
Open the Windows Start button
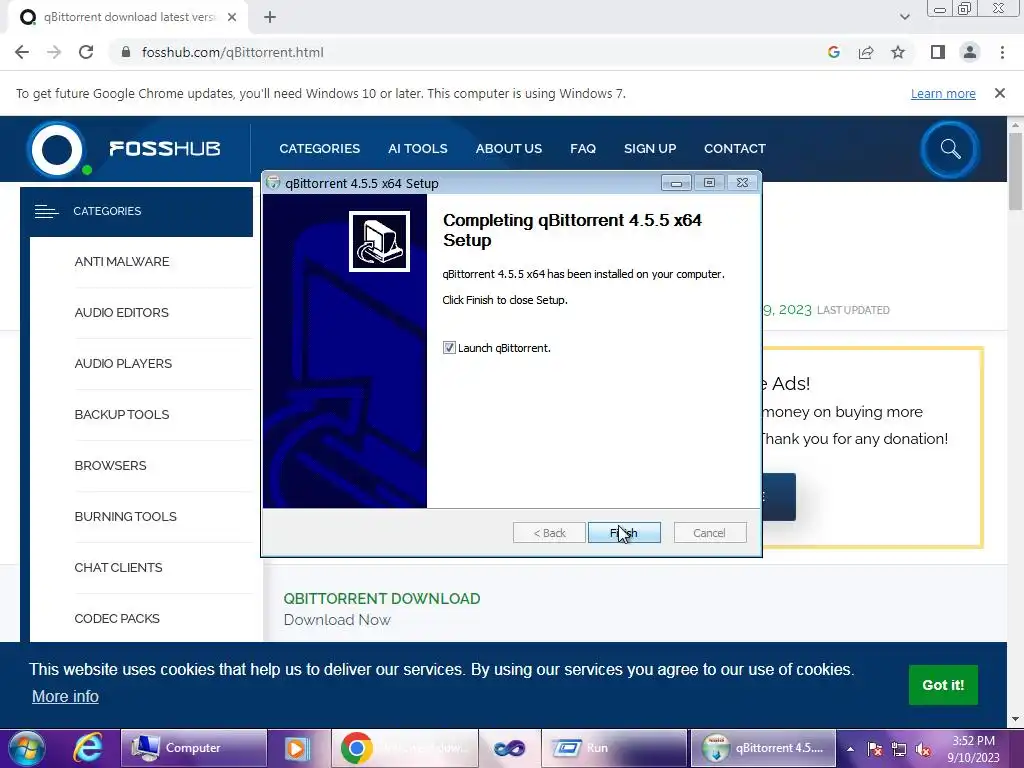coord(26,748)
